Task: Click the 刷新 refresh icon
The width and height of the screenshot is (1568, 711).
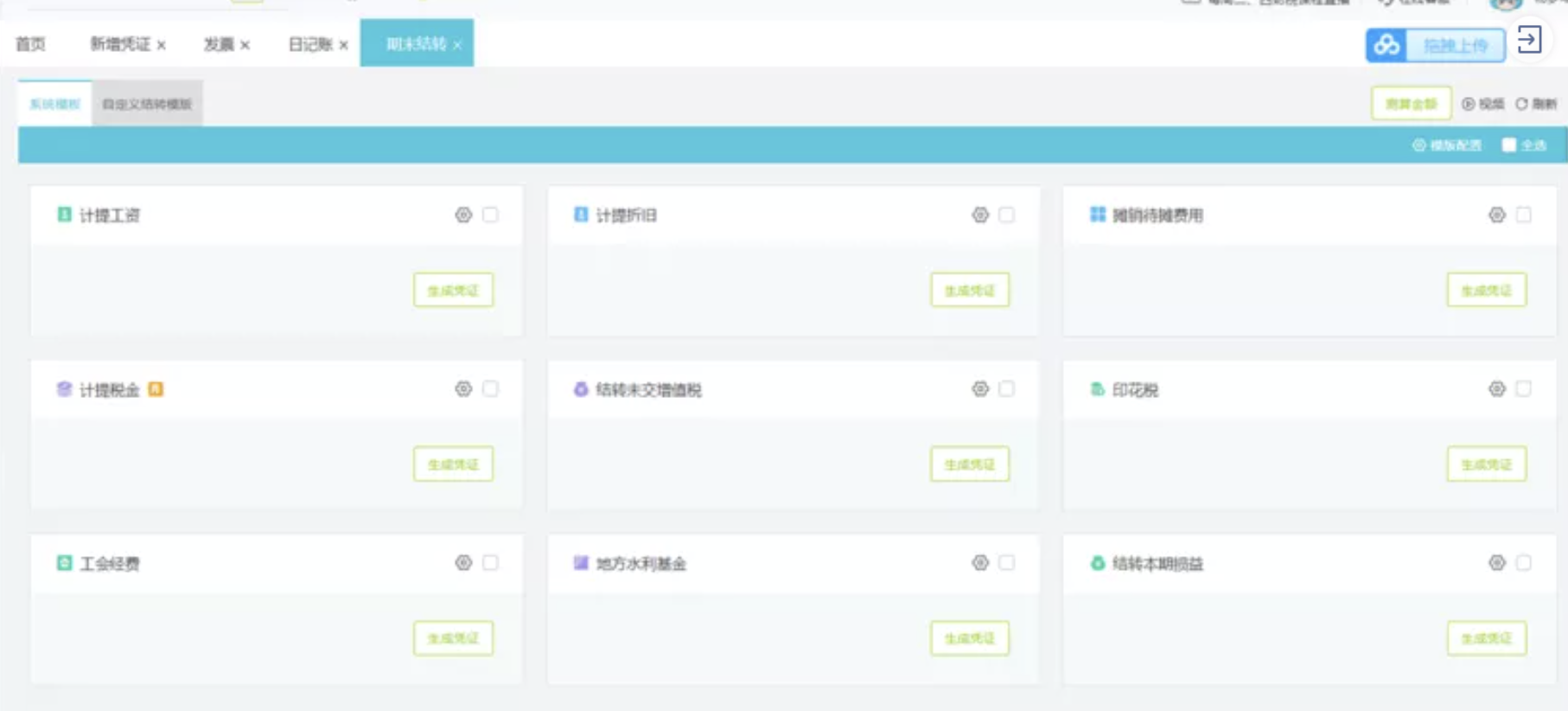Action: 1521,104
